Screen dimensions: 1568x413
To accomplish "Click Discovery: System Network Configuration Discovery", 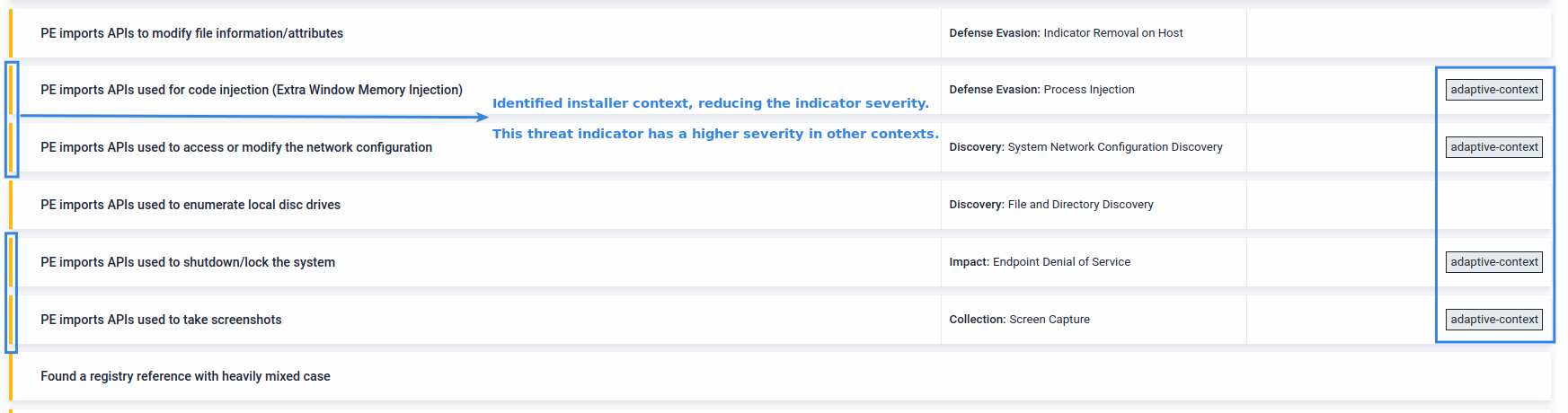I will point(1085,147).
